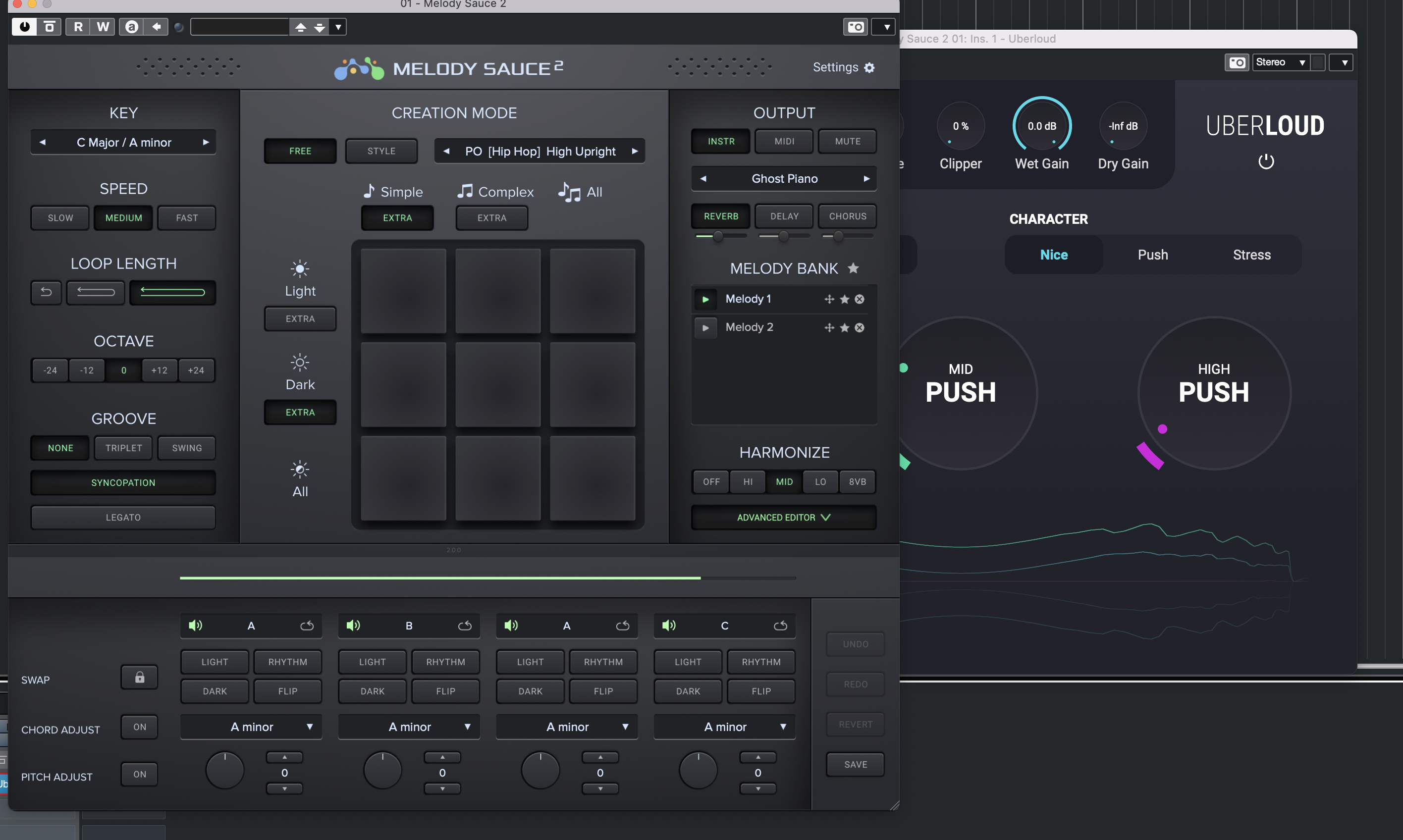Click the SAVE button

855,764
